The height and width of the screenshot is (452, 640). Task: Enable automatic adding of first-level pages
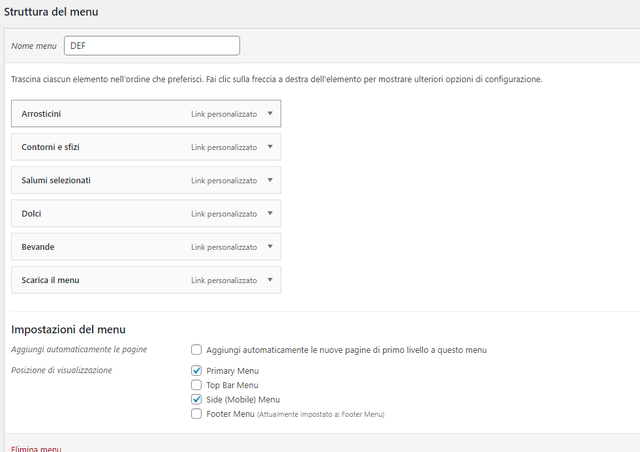196,350
